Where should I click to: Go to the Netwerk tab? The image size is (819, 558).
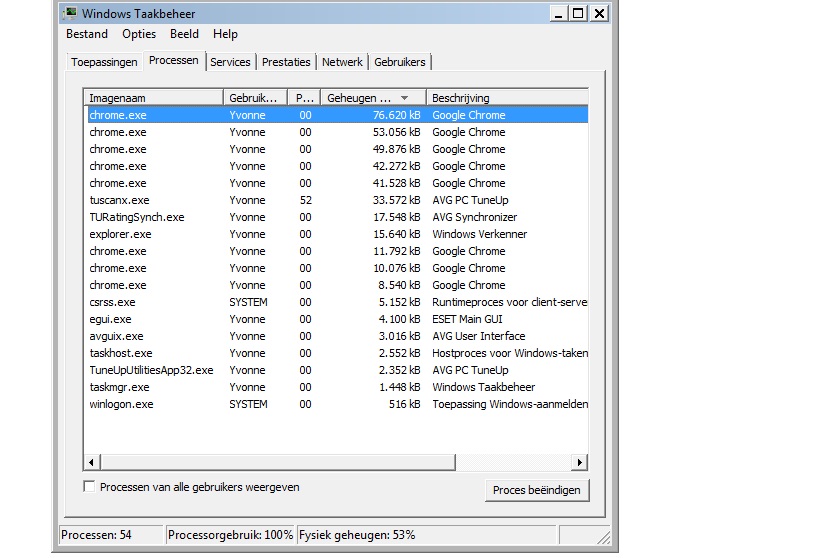(342, 62)
